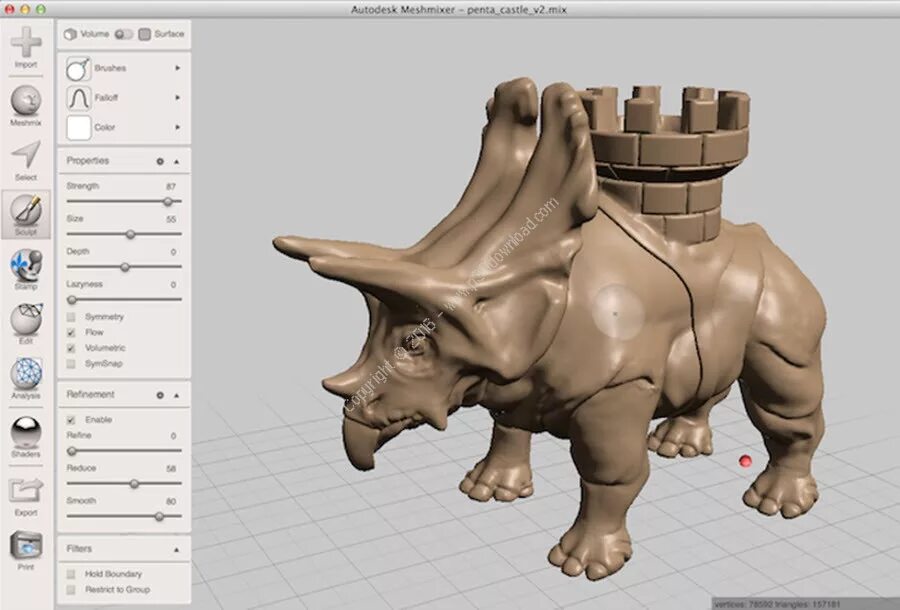Click the vertices and triangles status text
Image resolution: width=900 pixels, height=610 pixels.
point(777,604)
